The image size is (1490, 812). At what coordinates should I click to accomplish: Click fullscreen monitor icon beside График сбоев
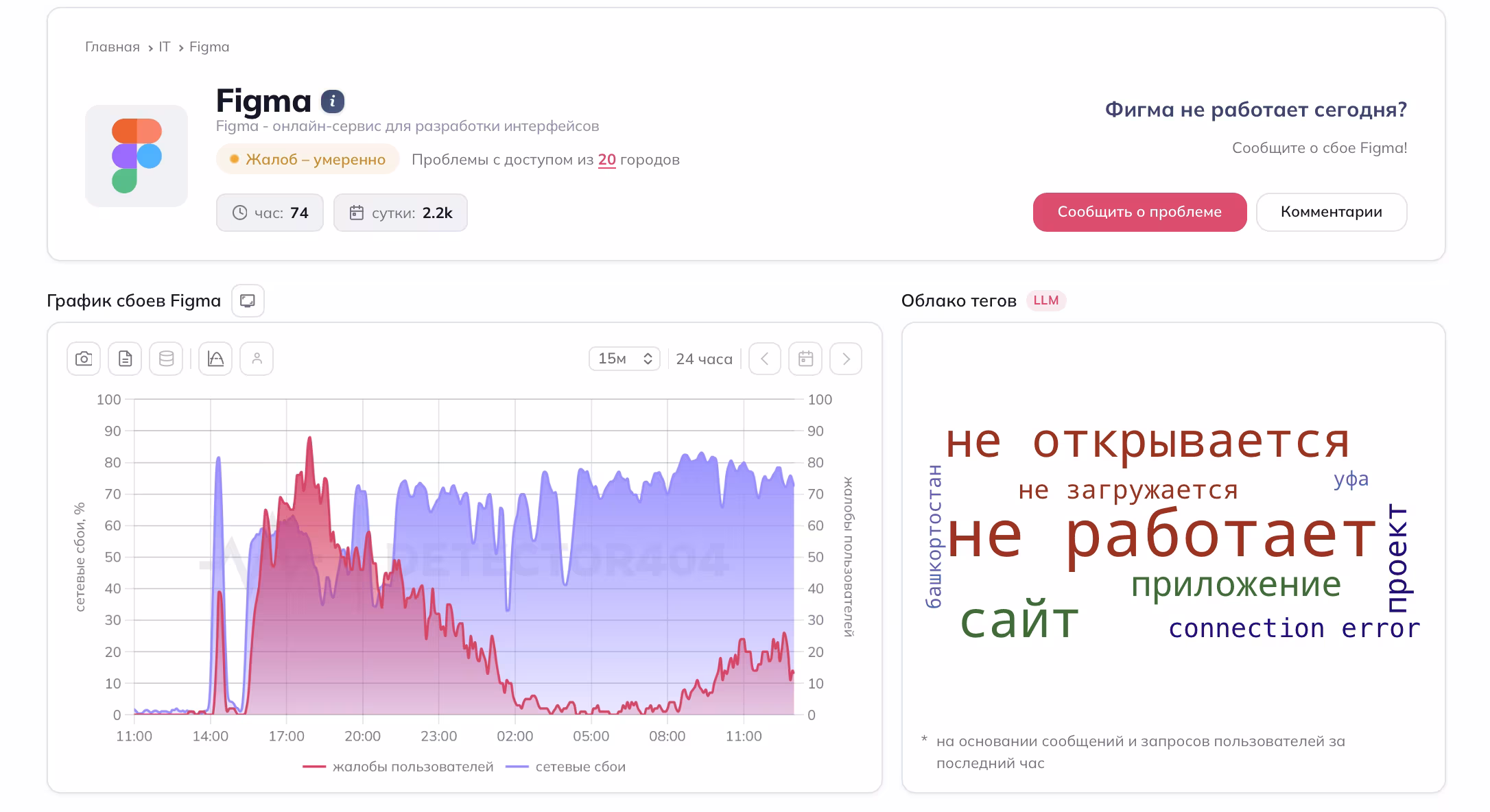(x=248, y=300)
